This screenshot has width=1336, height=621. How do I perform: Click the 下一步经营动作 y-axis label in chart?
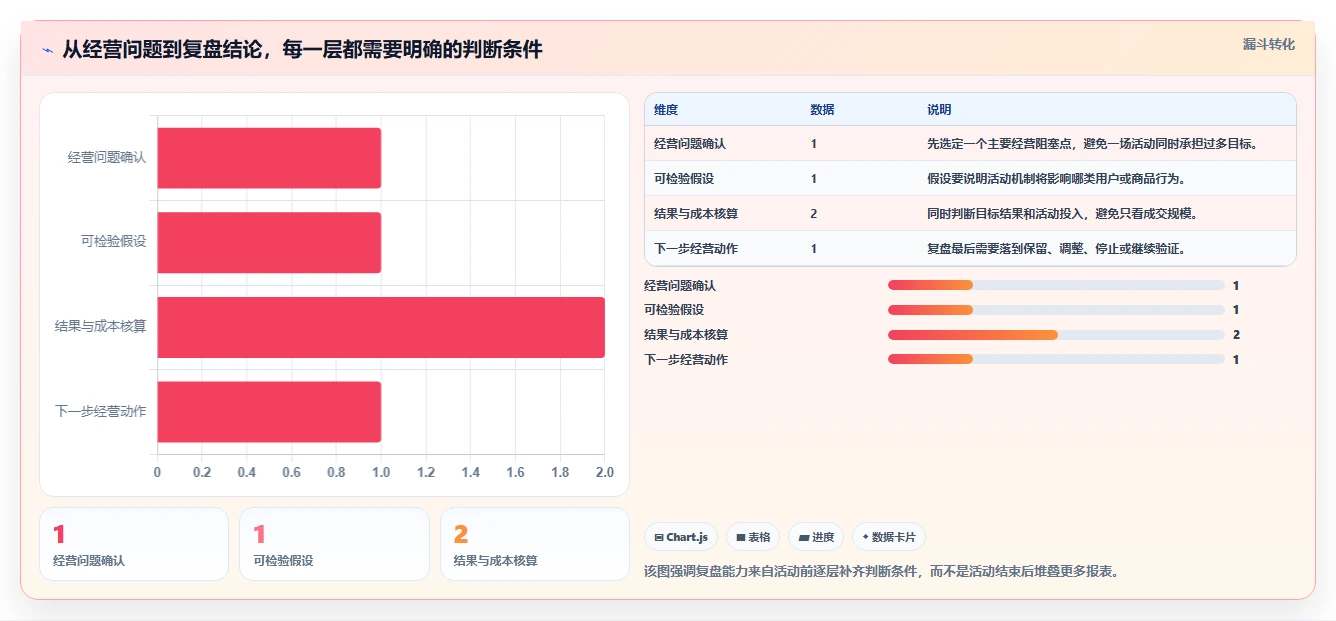[x=101, y=411]
